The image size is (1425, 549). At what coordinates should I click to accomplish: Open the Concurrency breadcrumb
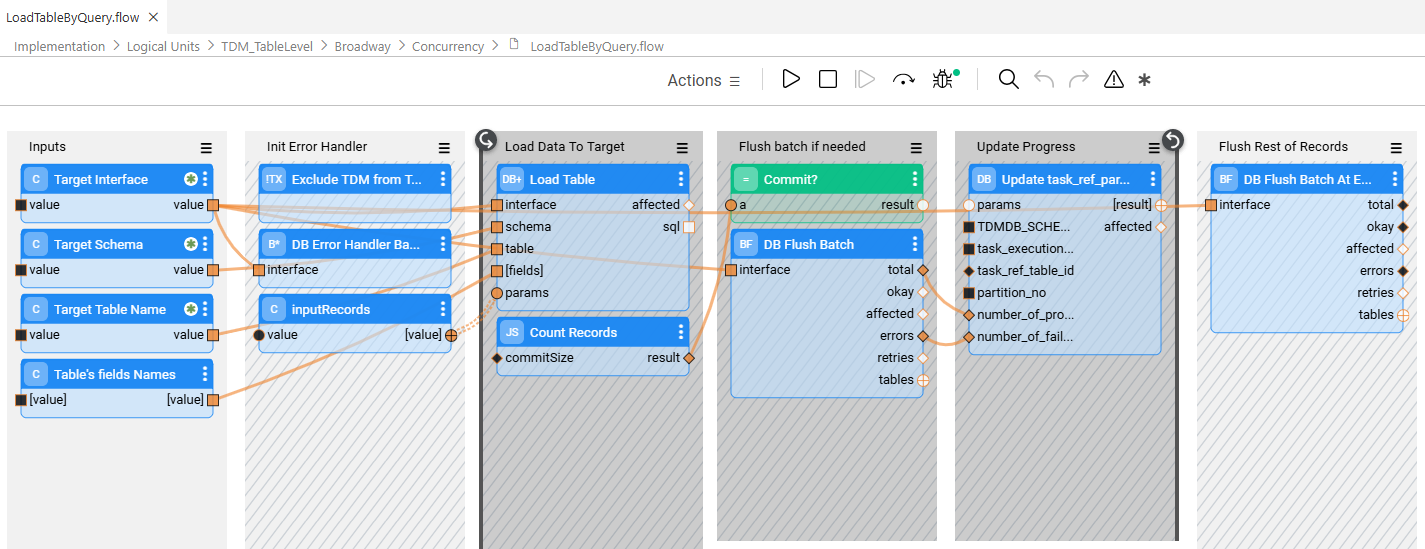[x=448, y=46]
